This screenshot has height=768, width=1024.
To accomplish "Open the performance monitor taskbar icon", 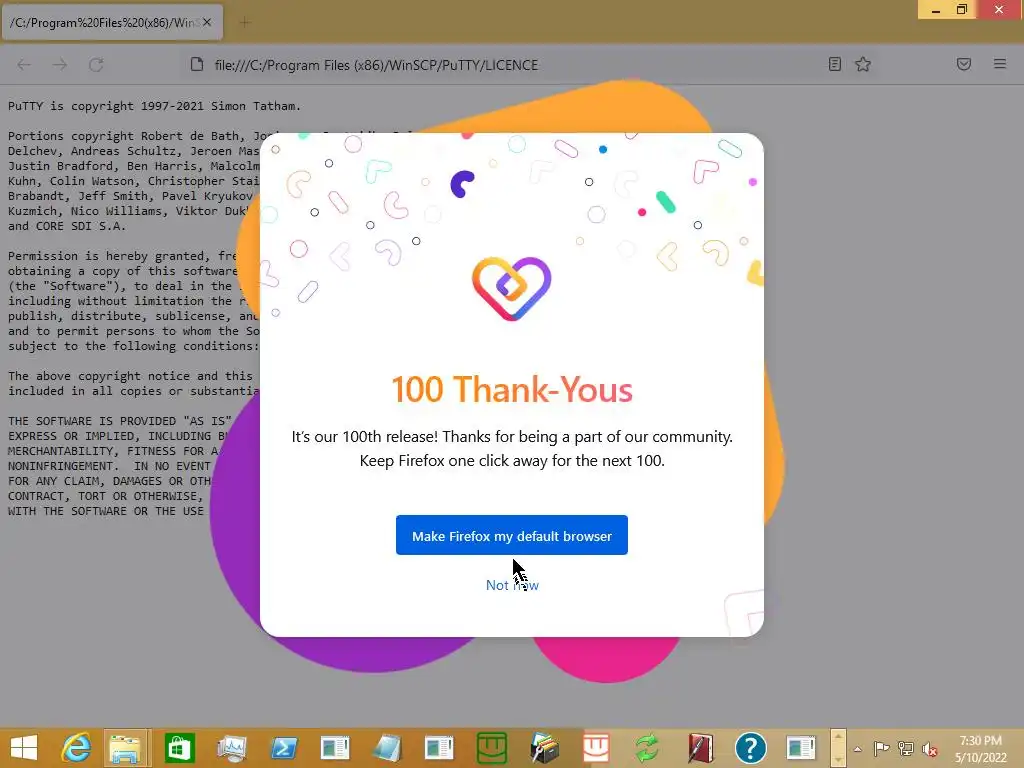I will pyautogui.click(x=232, y=748).
